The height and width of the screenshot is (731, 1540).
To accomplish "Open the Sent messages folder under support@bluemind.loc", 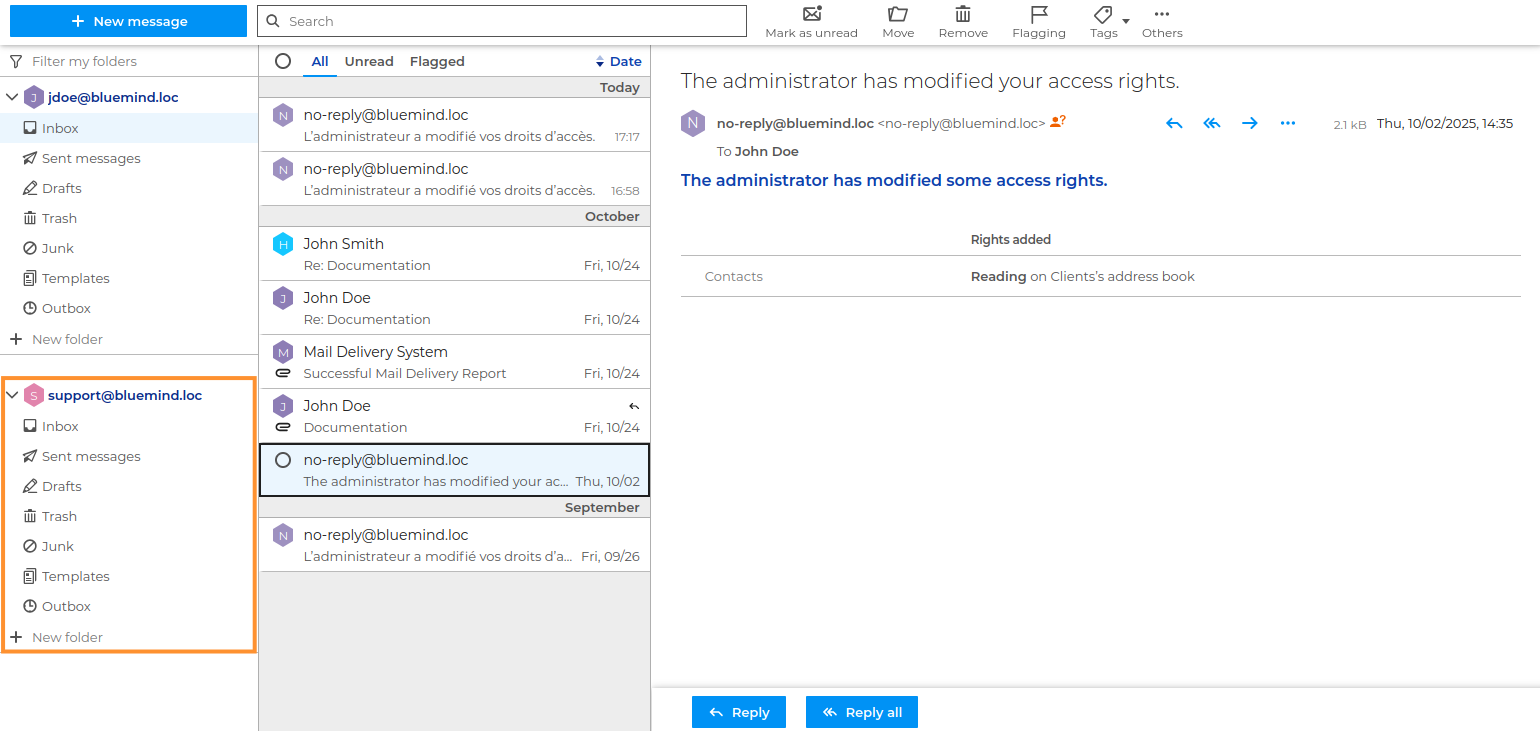I will [91, 456].
